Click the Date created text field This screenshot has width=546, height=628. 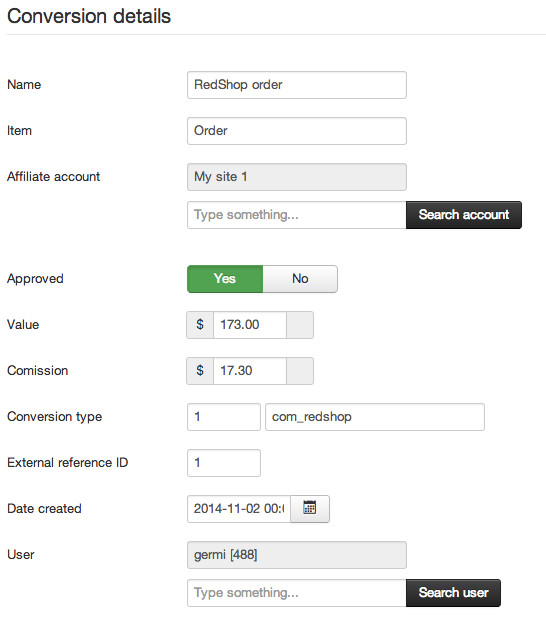coord(239,509)
